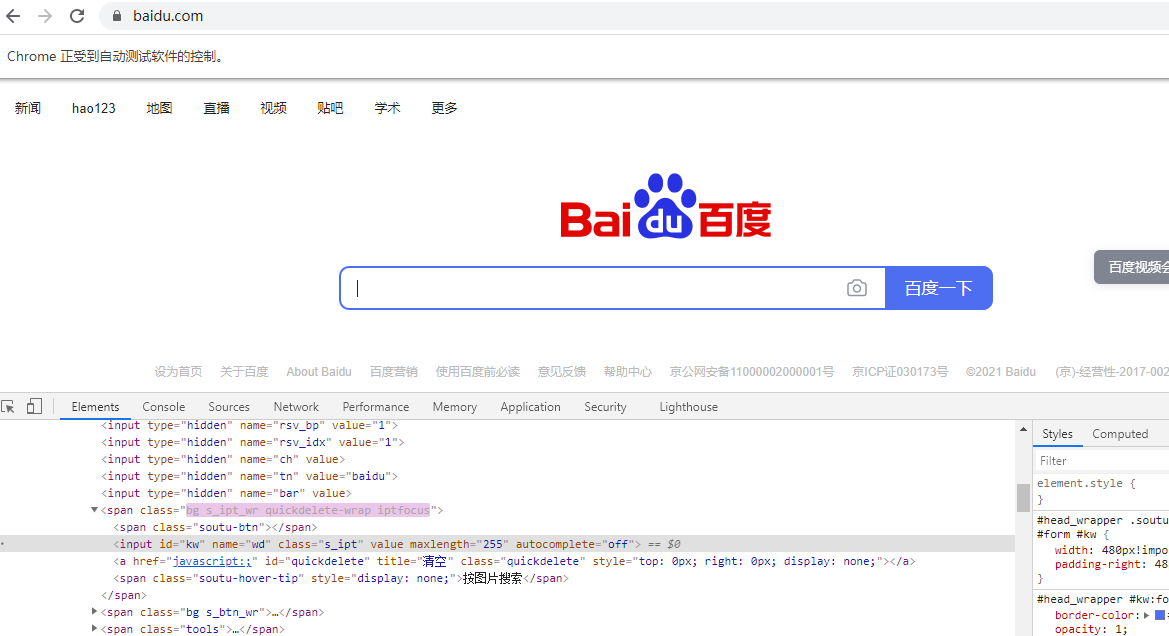Click the 百度视频 side button
The height and width of the screenshot is (636, 1169).
(1132, 267)
